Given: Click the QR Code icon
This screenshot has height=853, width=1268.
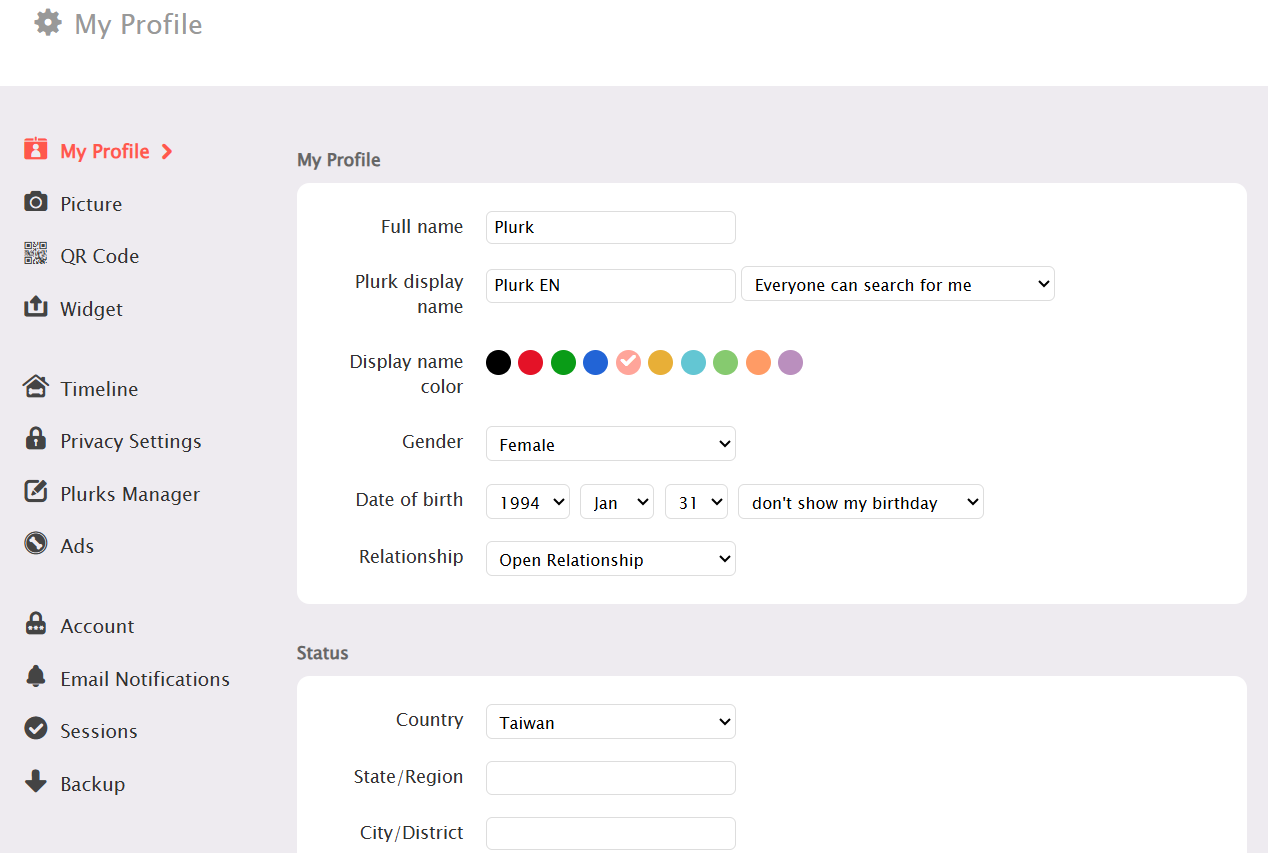Looking at the screenshot, I should pos(36,254).
